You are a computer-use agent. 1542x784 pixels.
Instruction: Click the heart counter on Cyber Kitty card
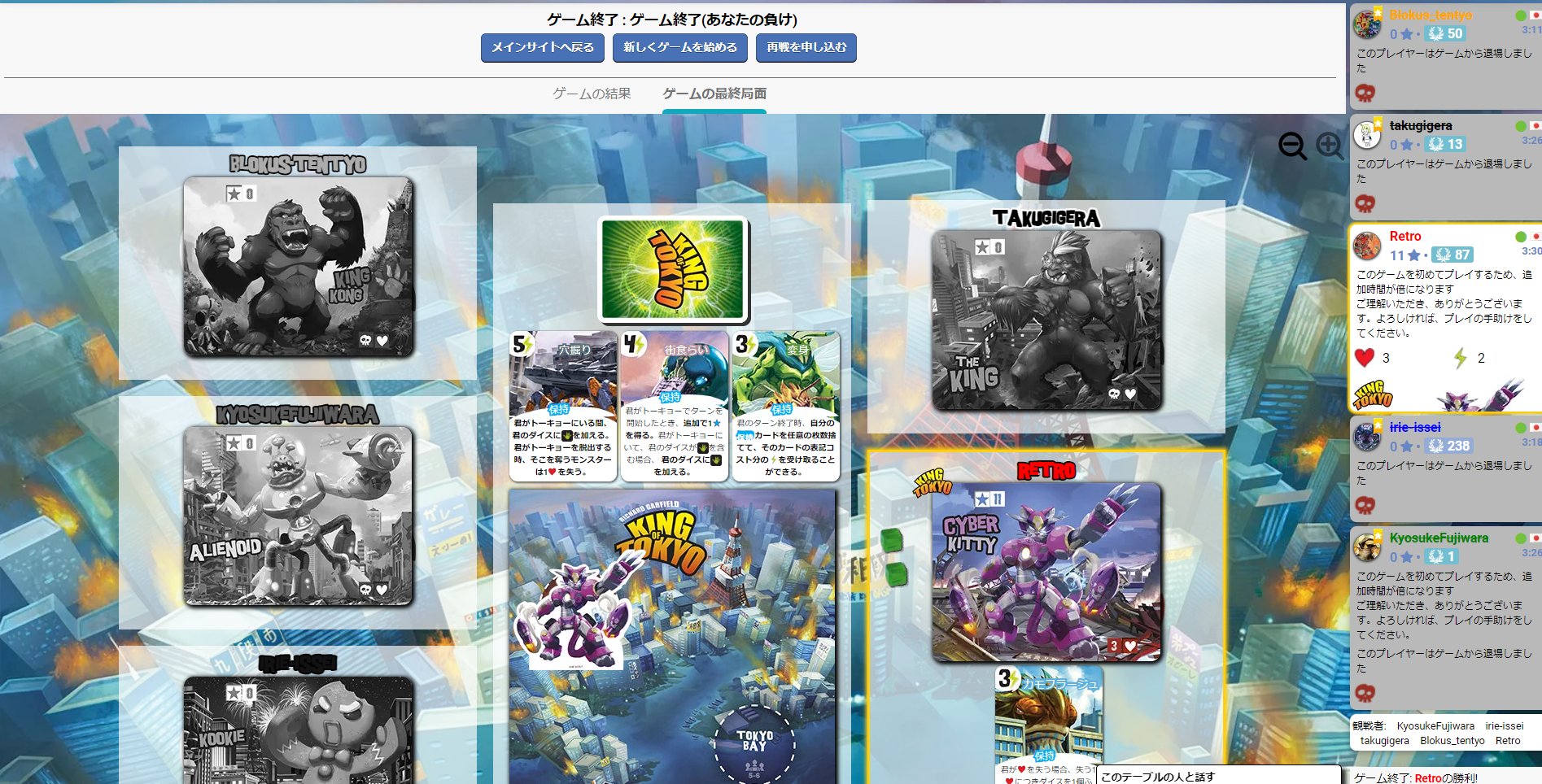point(1122,646)
